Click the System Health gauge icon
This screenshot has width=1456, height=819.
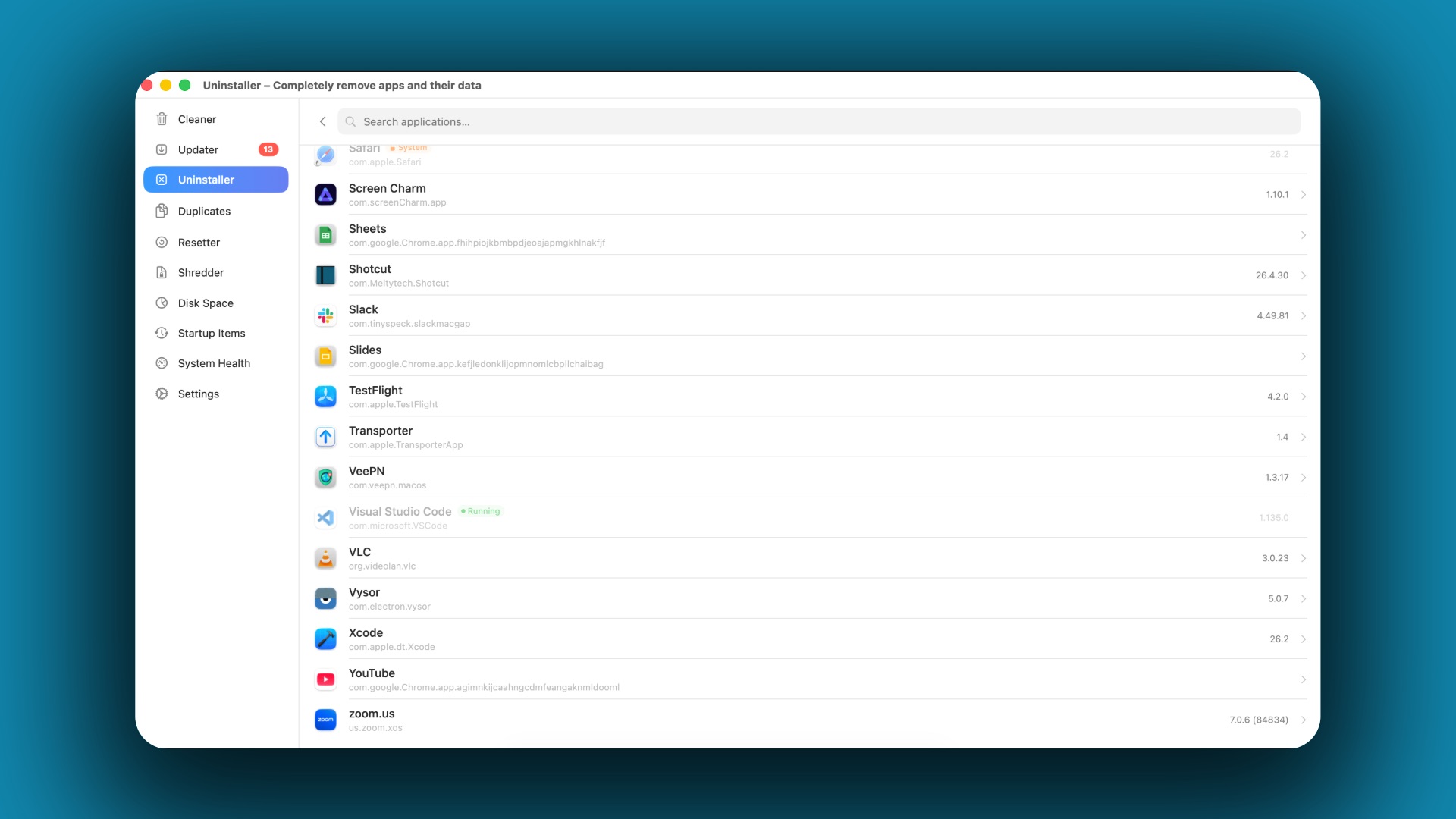point(162,363)
